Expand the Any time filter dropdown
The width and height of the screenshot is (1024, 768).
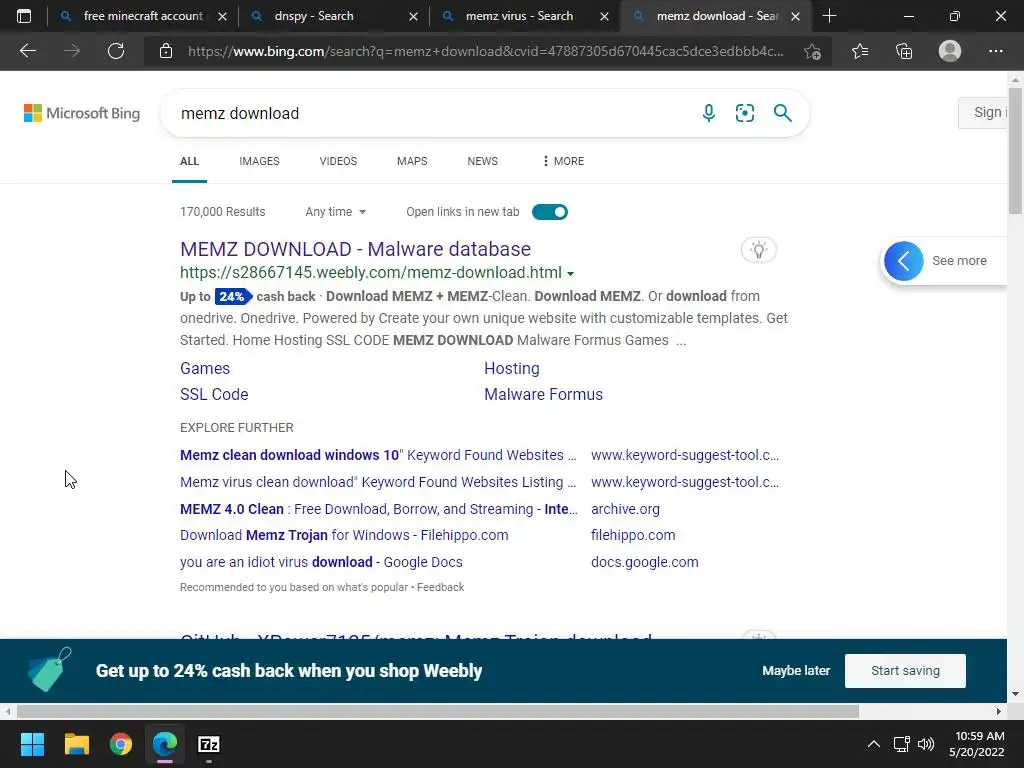[x=336, y=212]
